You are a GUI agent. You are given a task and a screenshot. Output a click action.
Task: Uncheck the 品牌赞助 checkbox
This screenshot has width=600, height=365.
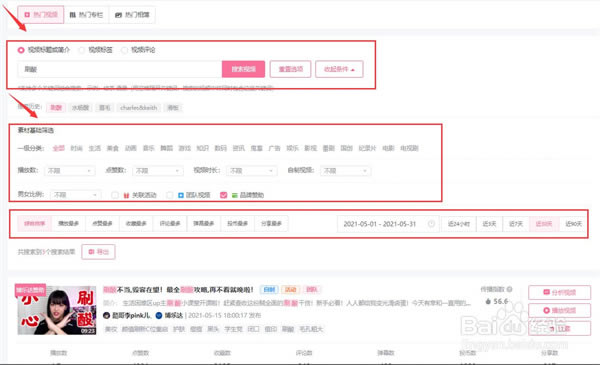[223, 195]
